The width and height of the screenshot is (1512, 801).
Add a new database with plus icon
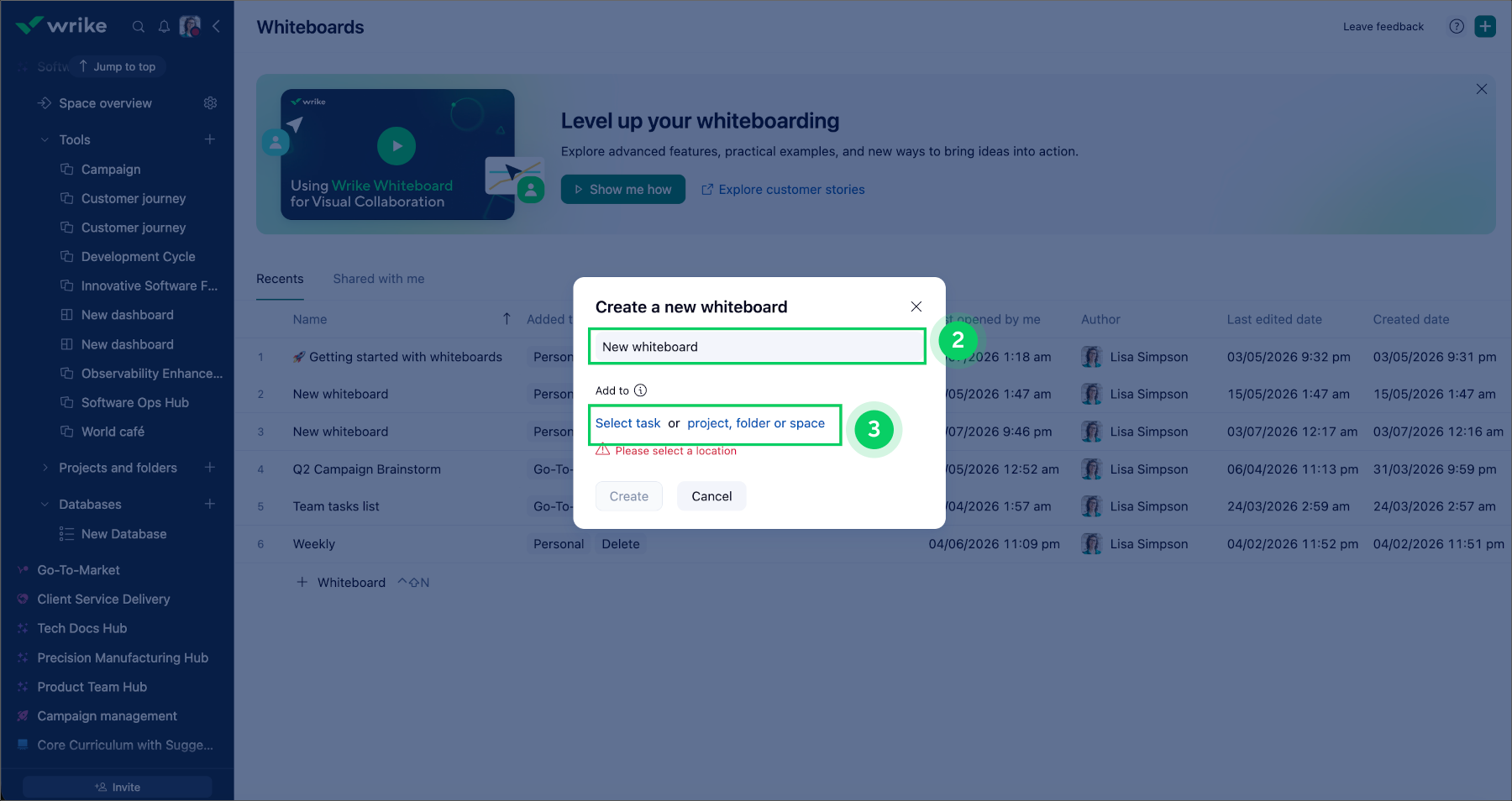pyautogui.click(x=210, y=504)
